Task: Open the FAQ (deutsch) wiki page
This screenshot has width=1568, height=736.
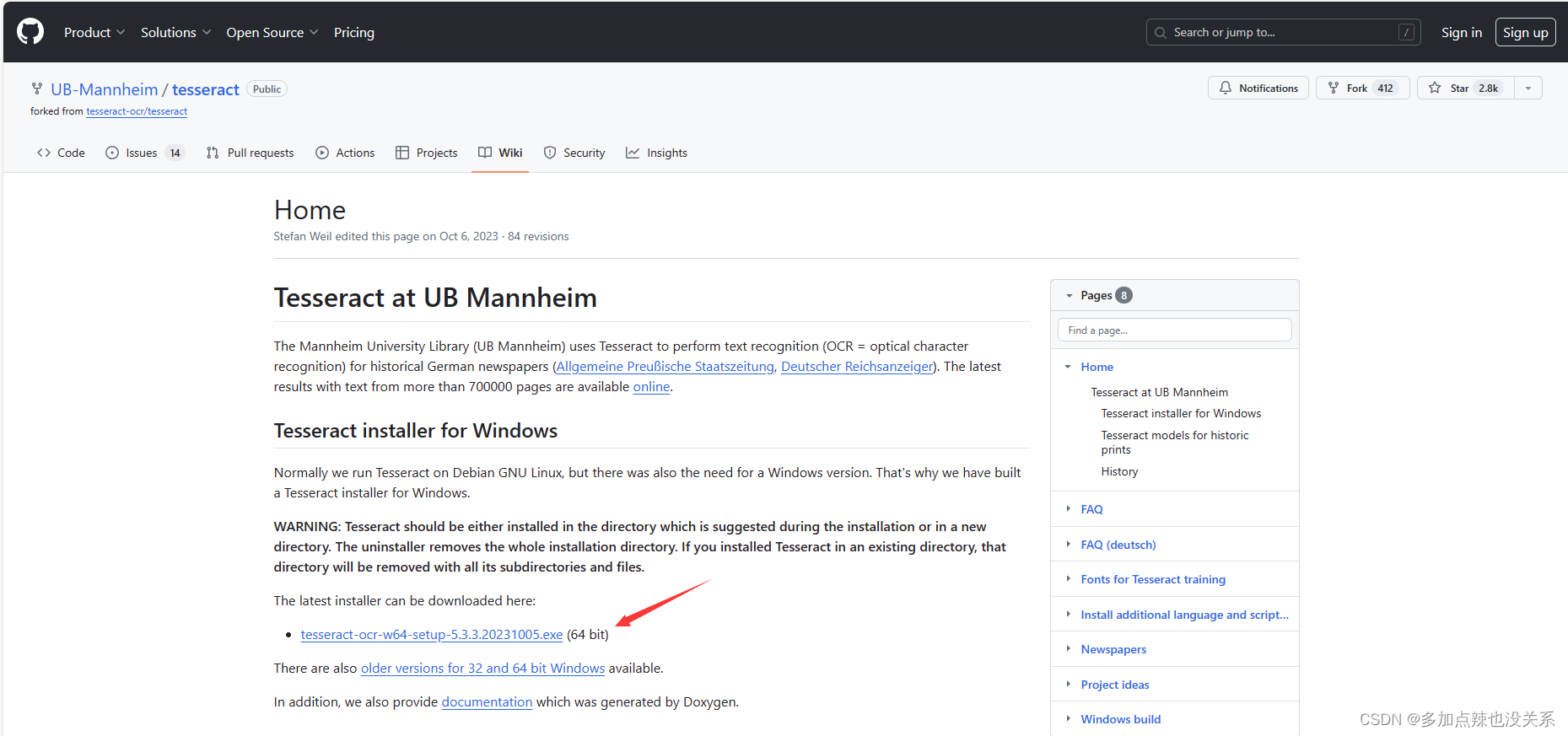Action: tap(1118, 545)
